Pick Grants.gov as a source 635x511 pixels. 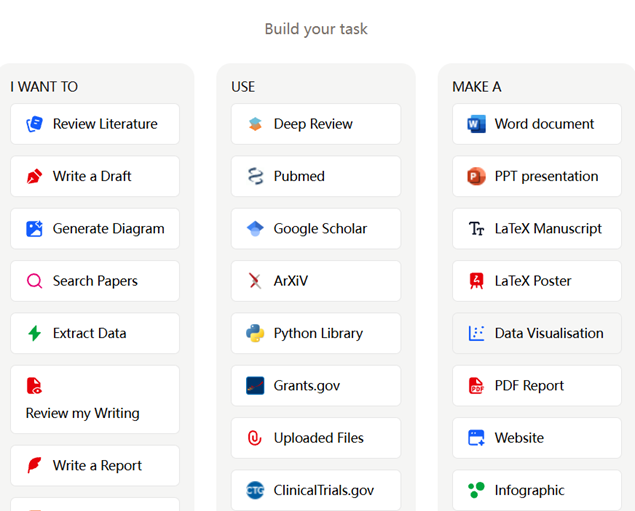315,386
